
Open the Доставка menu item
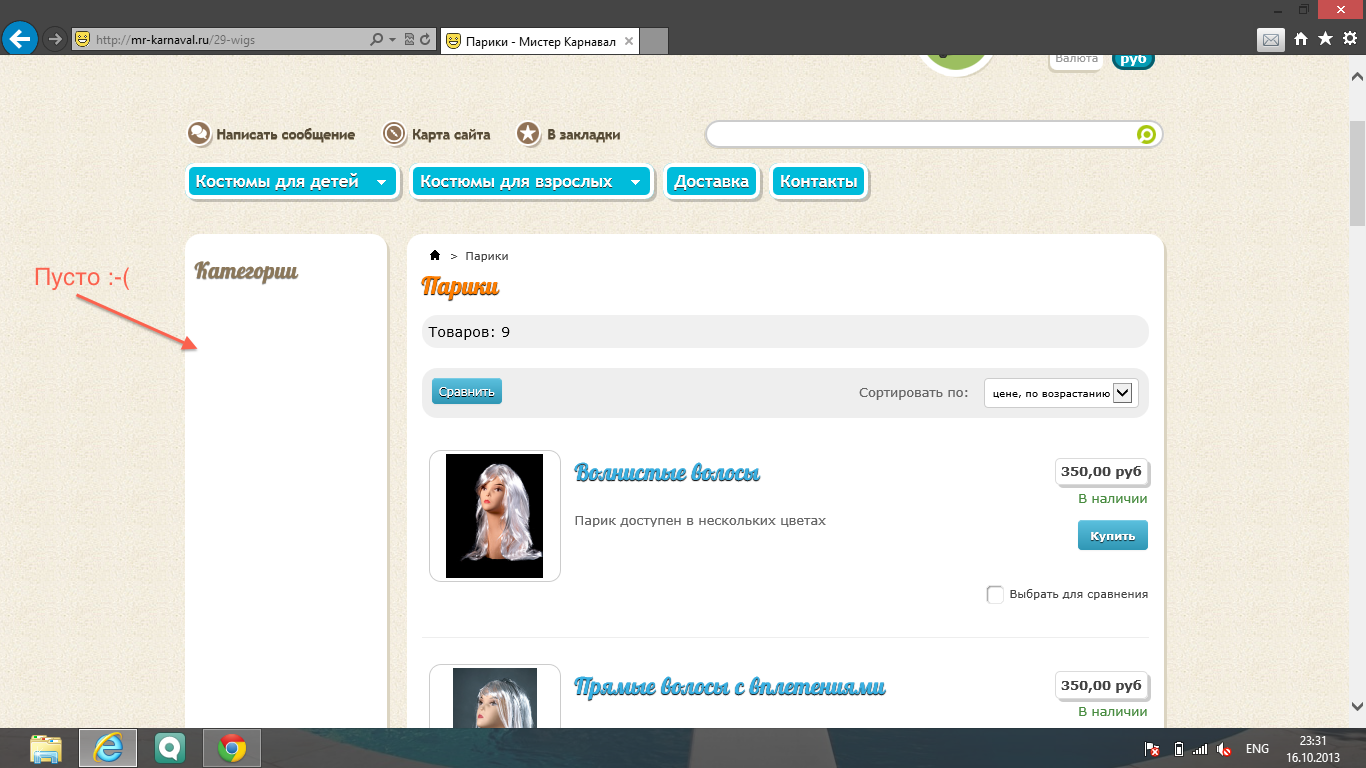tap(711, 182)
